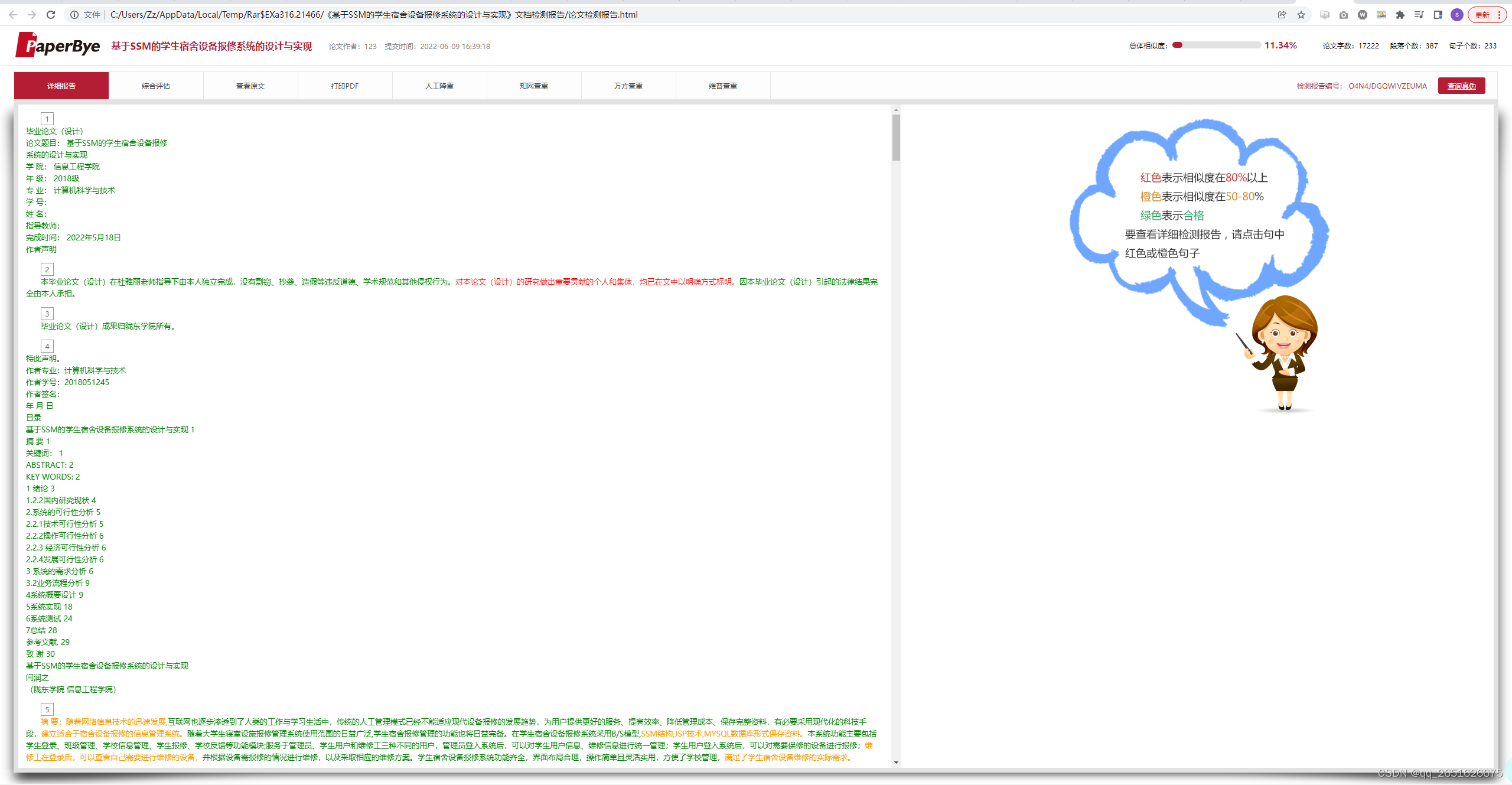Click the PaperBye logo

pyautogui.click(x=58, y=45)
